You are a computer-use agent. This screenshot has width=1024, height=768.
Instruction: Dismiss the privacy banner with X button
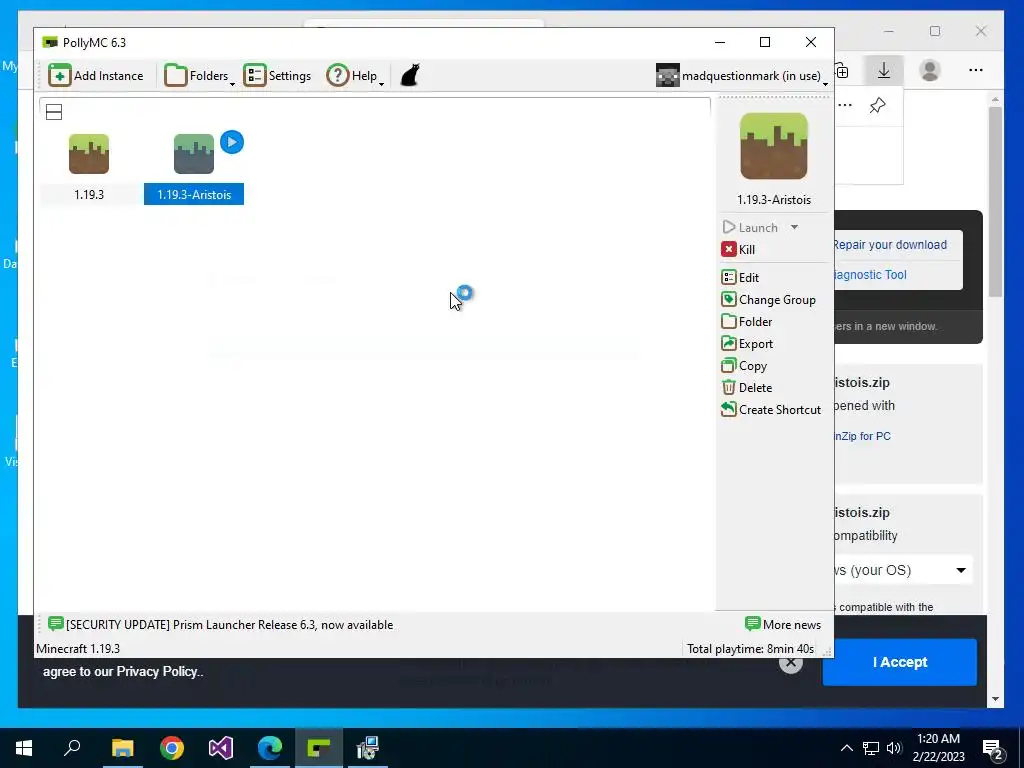click(791, 664)
